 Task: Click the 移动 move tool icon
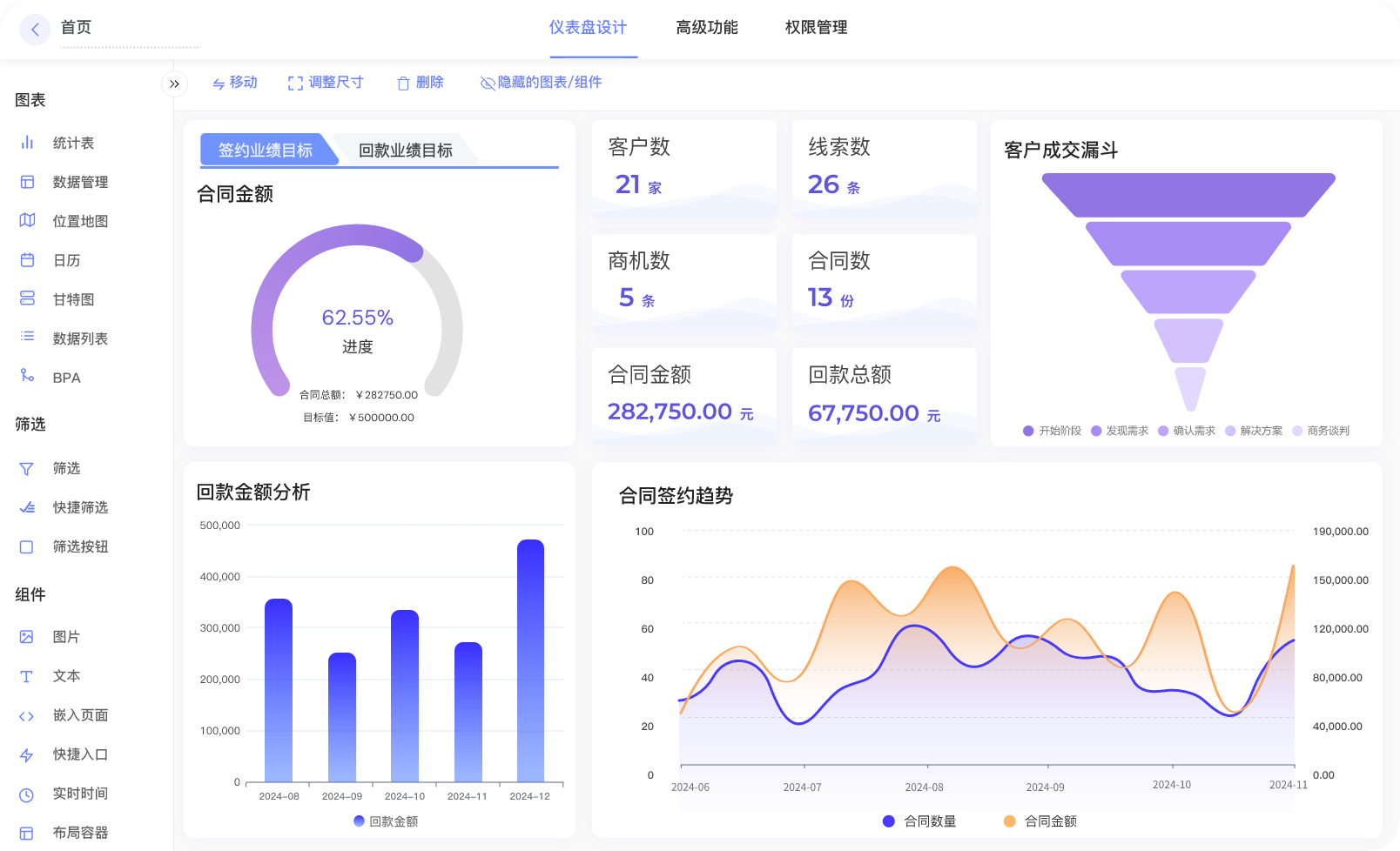[x=219, y=84]
